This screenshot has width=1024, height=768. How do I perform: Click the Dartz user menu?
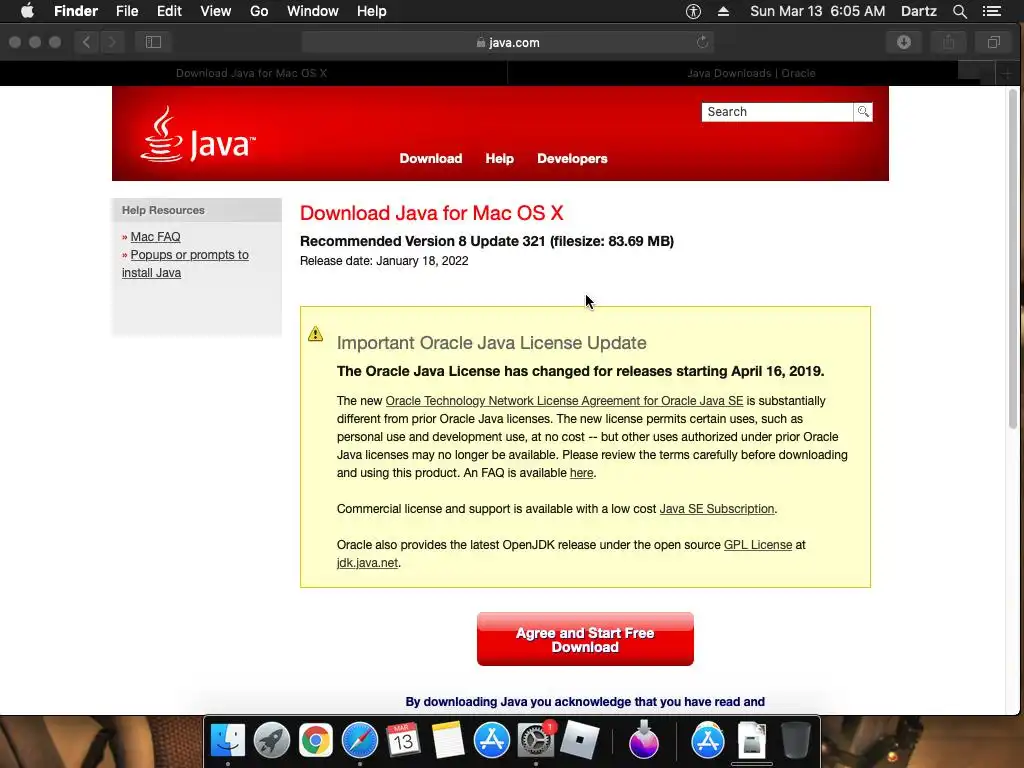coord(918,11)
